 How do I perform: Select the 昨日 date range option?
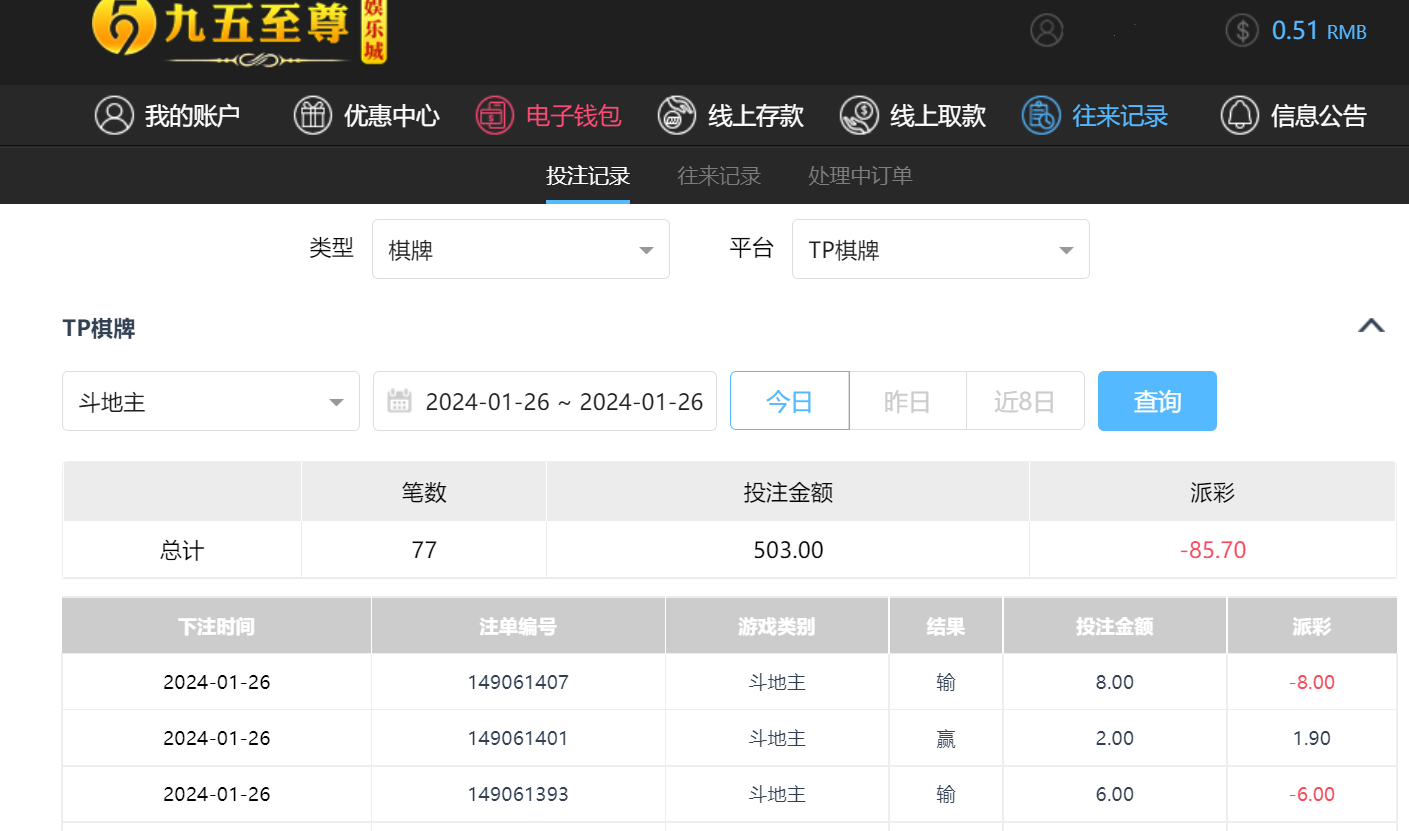coord(907,401)
